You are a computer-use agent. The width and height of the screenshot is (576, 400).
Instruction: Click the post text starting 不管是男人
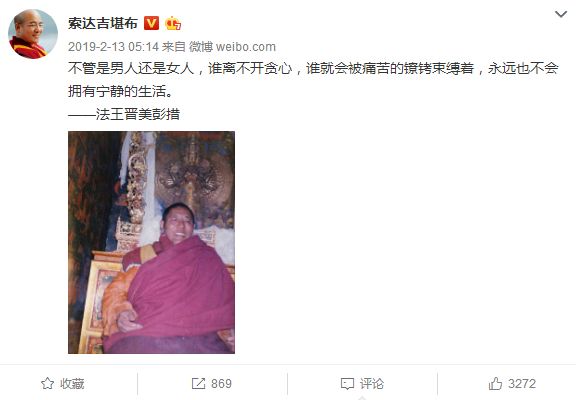point(313,69)
